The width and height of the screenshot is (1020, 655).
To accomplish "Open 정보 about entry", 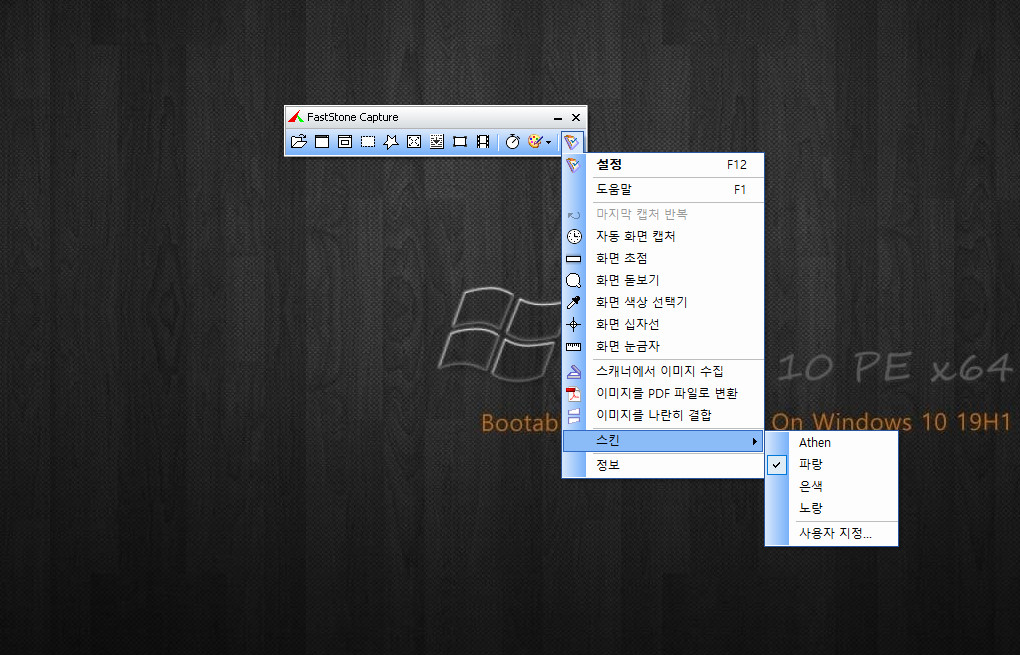I will 664,465.
